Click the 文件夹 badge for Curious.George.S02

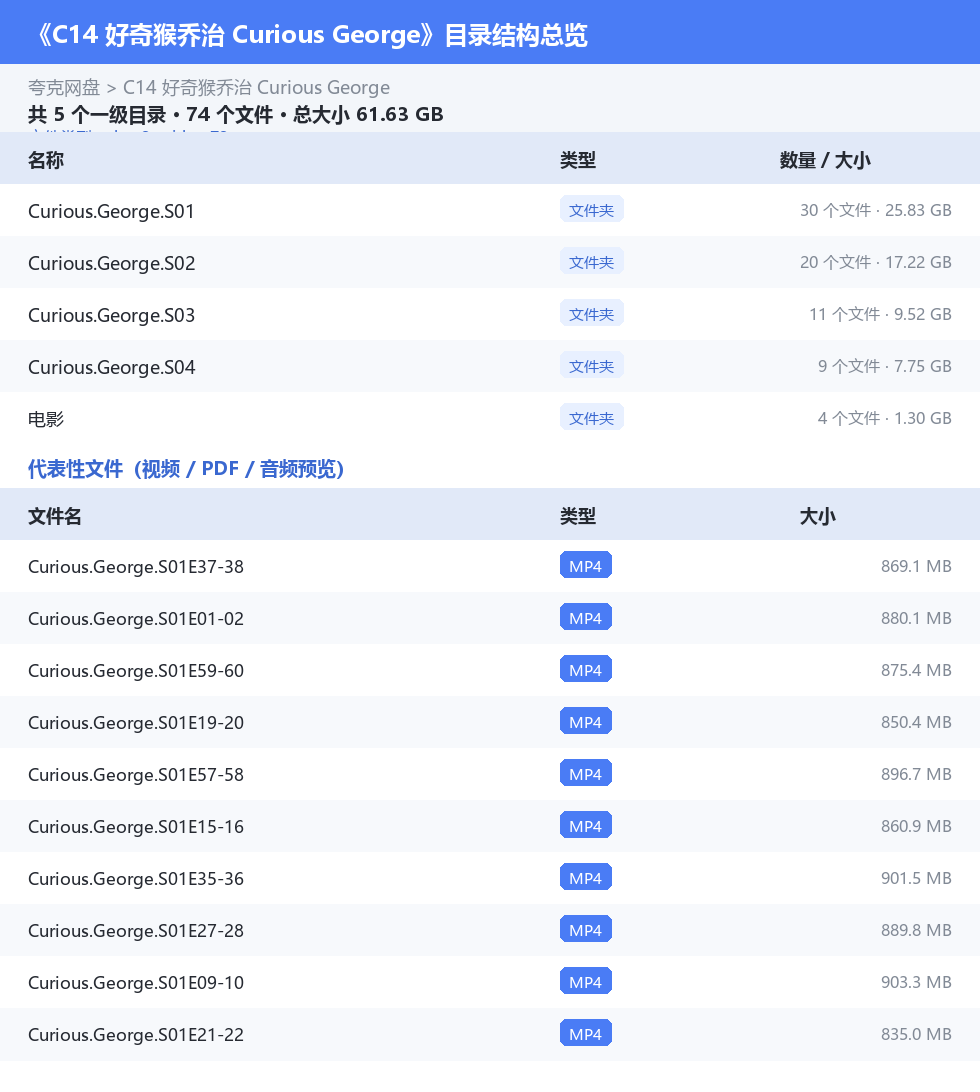[591, 262]
